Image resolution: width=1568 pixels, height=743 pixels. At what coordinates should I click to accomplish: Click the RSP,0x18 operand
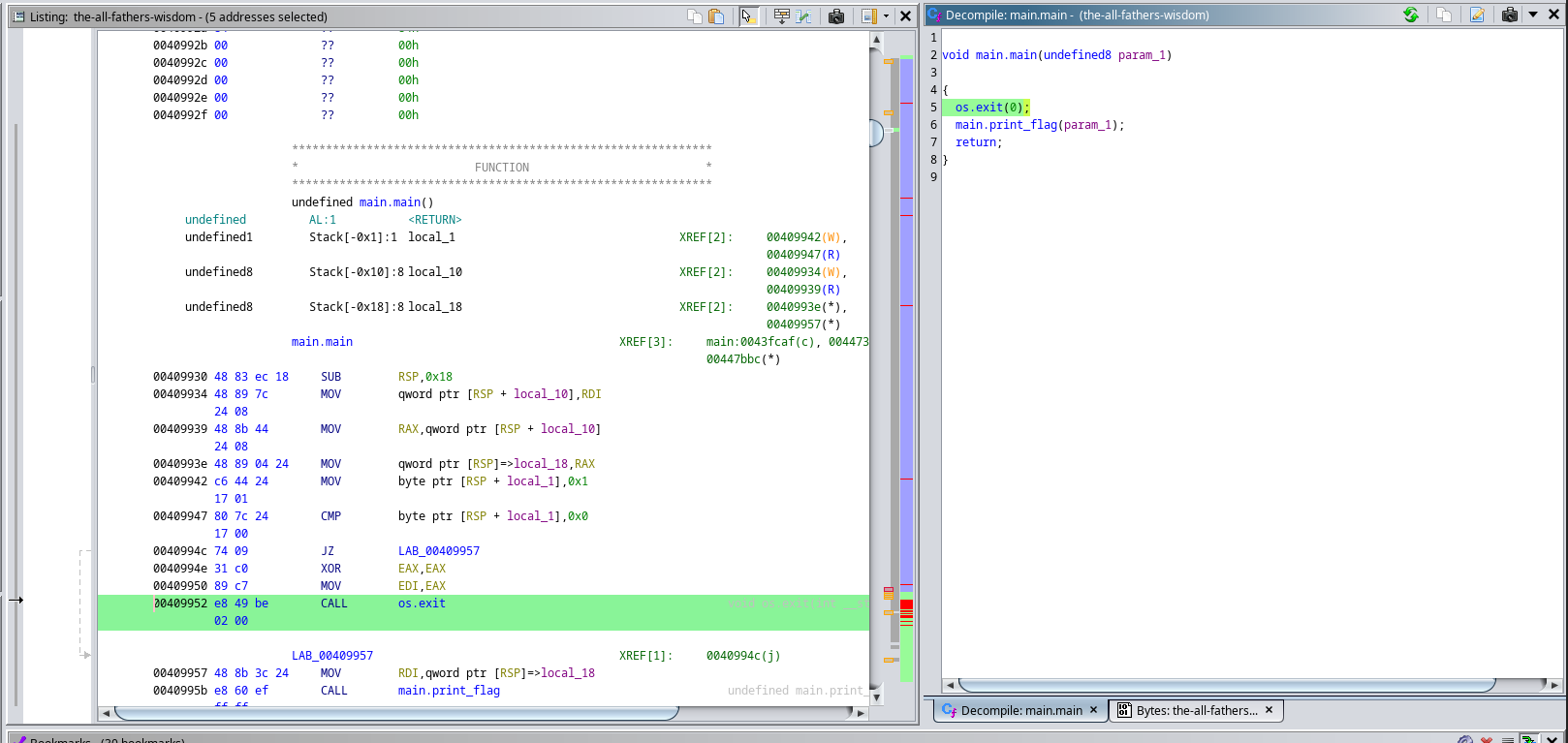click(425, 377)
